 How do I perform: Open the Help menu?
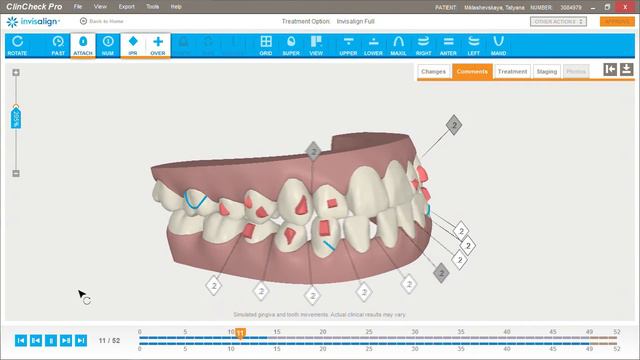point(176,7)
